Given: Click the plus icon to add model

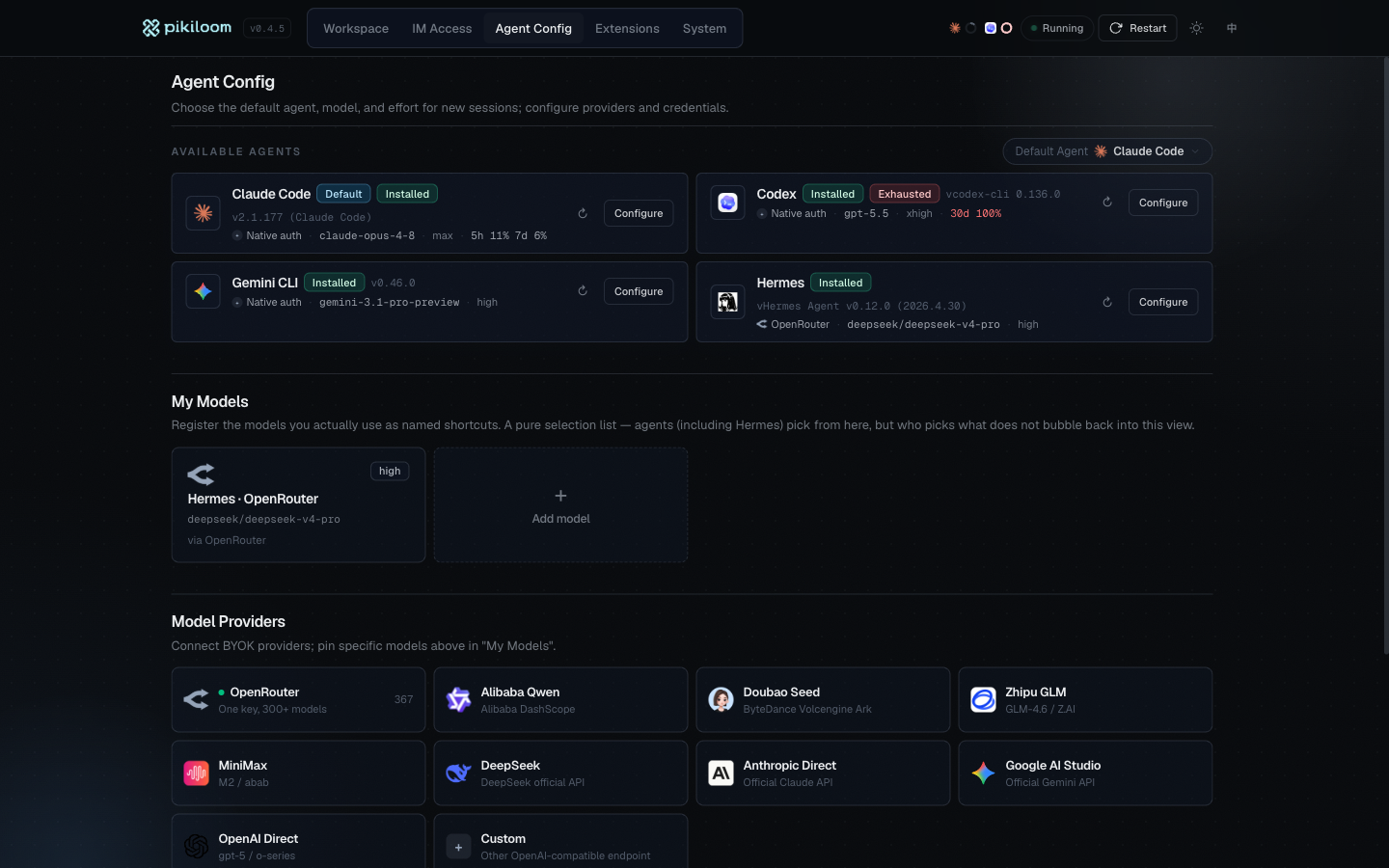Looking at the screenshot, I should point(560,496).
